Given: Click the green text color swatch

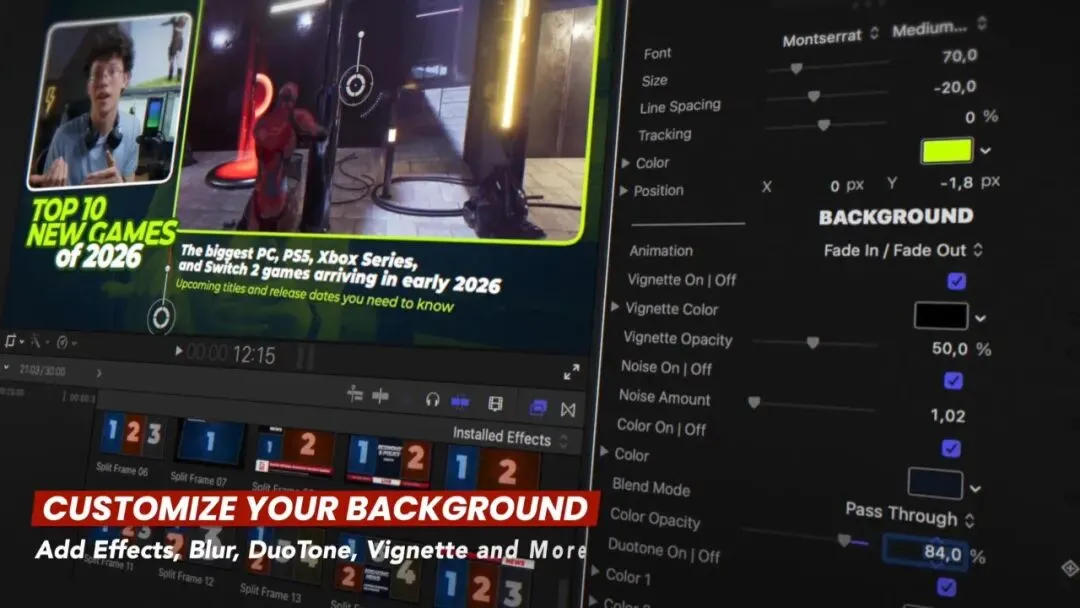Looking at the screenshot, I should 946,151.
